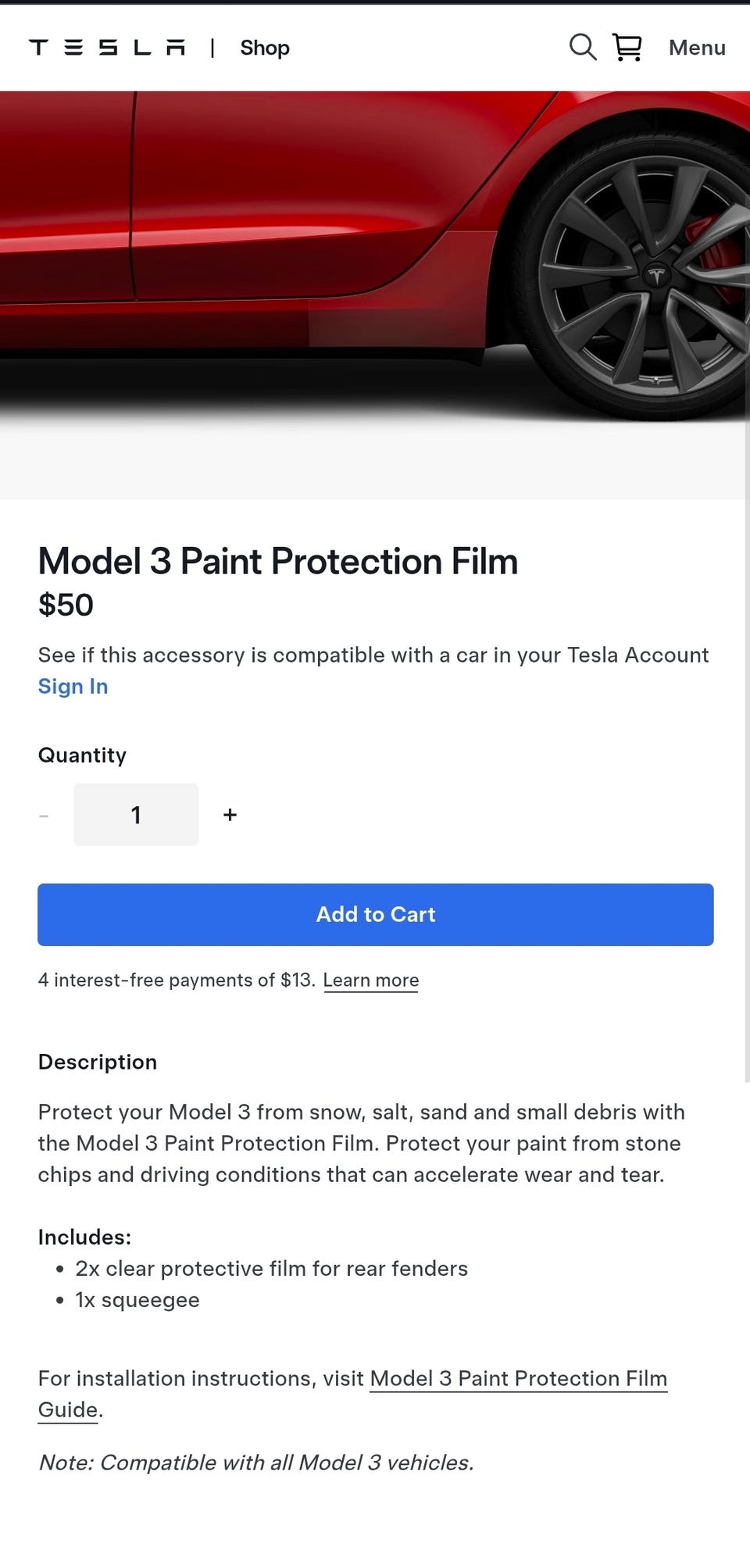Viewport: 750px width, 1568px height.
Task: Open Learn more about interest-free payments
Action: [x=370, y=980]
